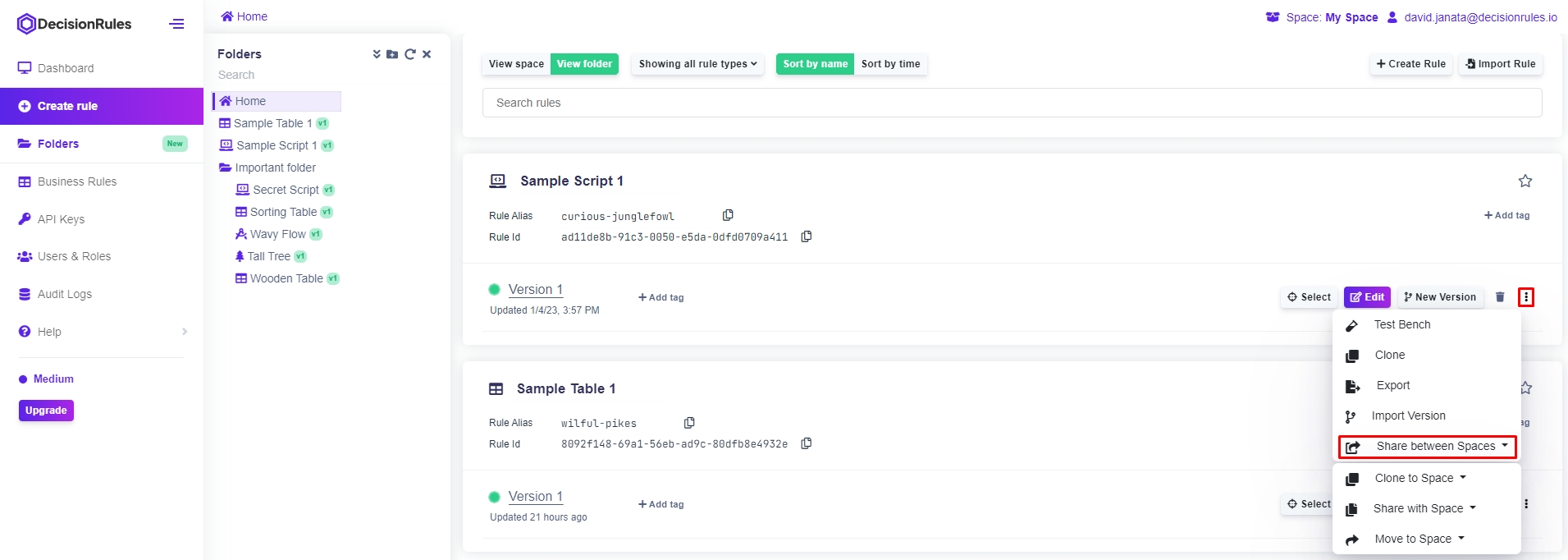Open Wavy Flow in the folder tree
Viewport: 1568px width, 560px height.
(277, 234)
